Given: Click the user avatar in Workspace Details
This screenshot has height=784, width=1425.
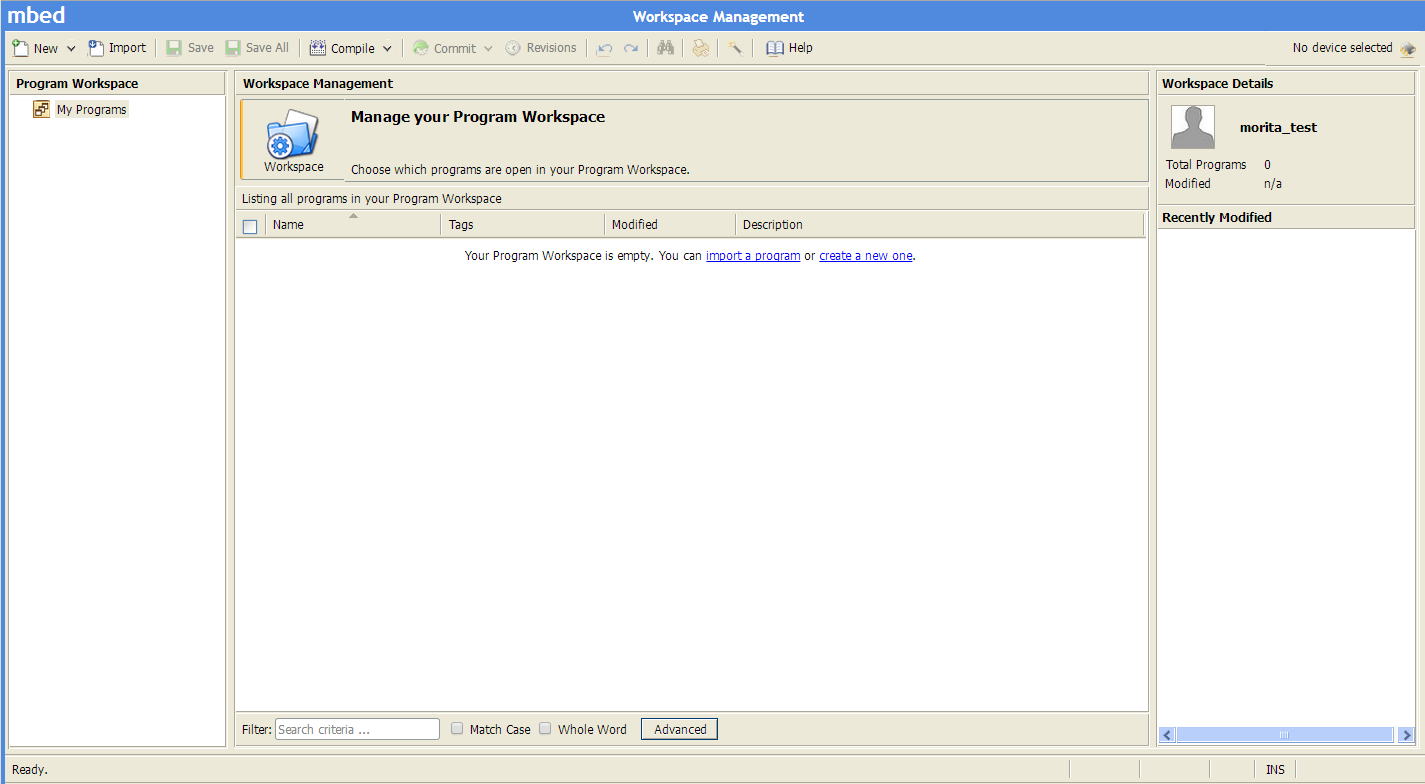Looking at the screenshot, I should click(1193, 127).
